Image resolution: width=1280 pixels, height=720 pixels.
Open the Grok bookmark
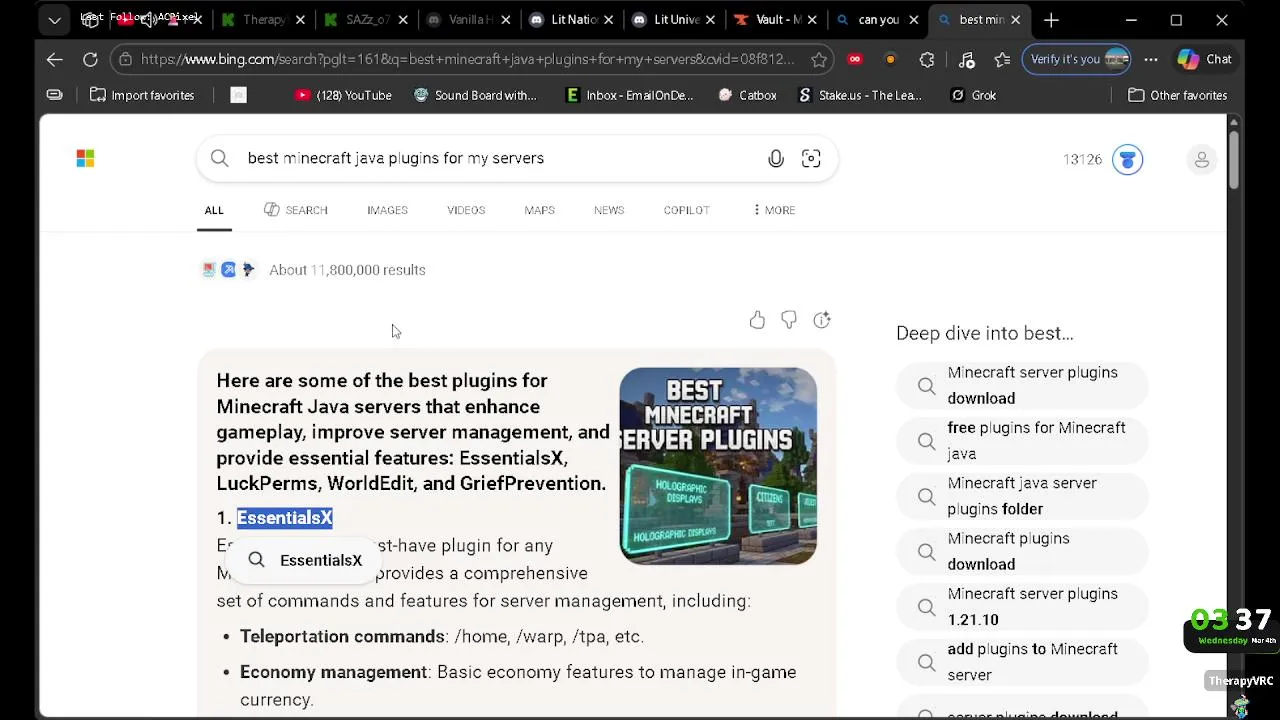coord(973,95)
